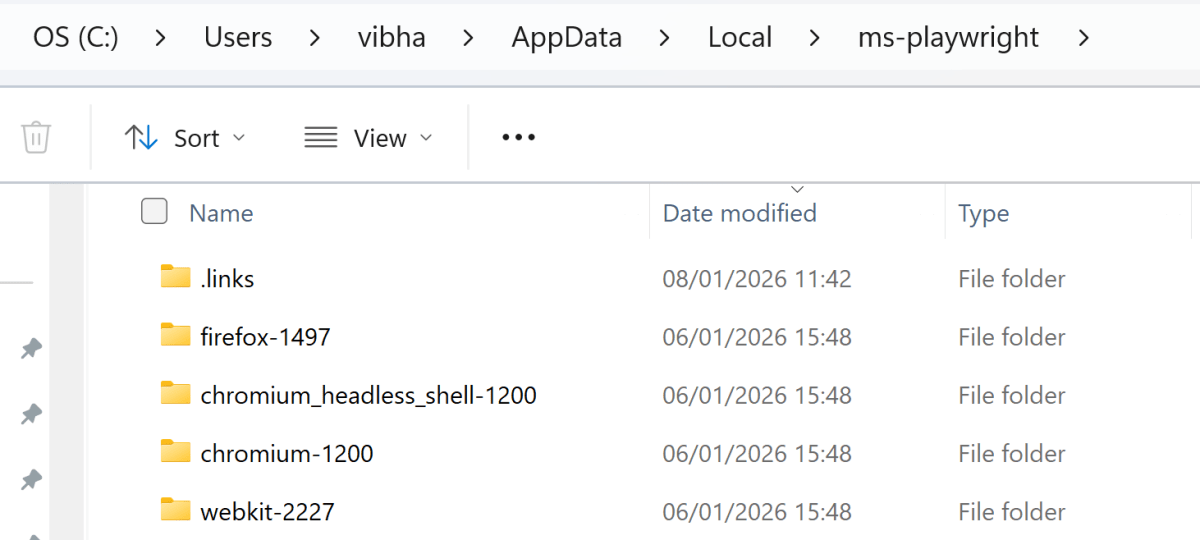Sort by the Date modified column header
Viewport: 1200px width, 540px height.
coord(740,213)
